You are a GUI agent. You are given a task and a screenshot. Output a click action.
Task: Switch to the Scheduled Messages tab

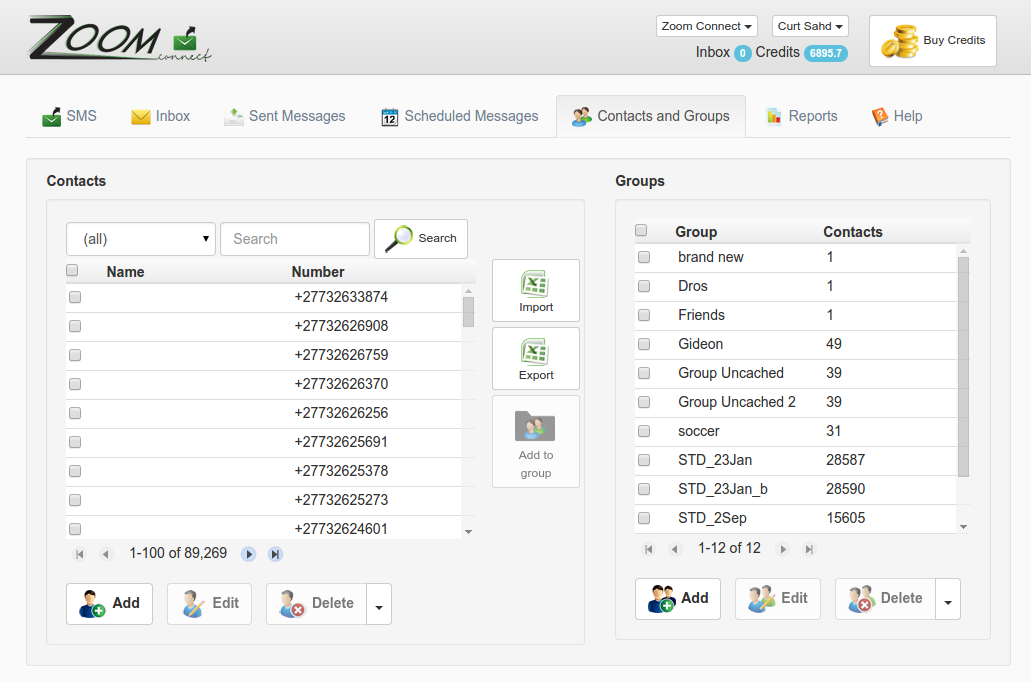pyautogui.click(x=459, y=116)
